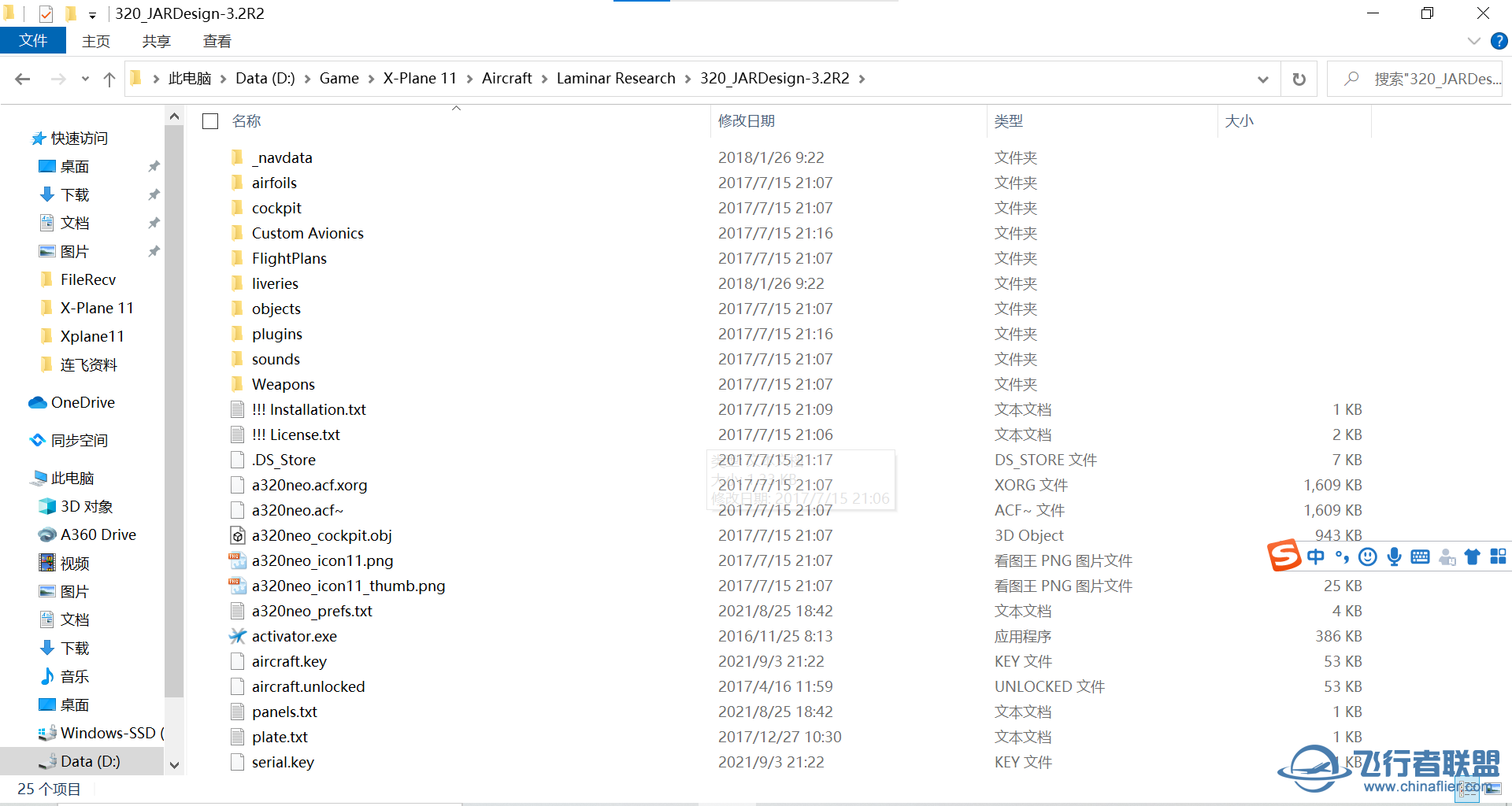The height and width of the screenshot is (806, 1512).
Task: Expand breadcrumb arrow after Game
Action: coord(371,79)
